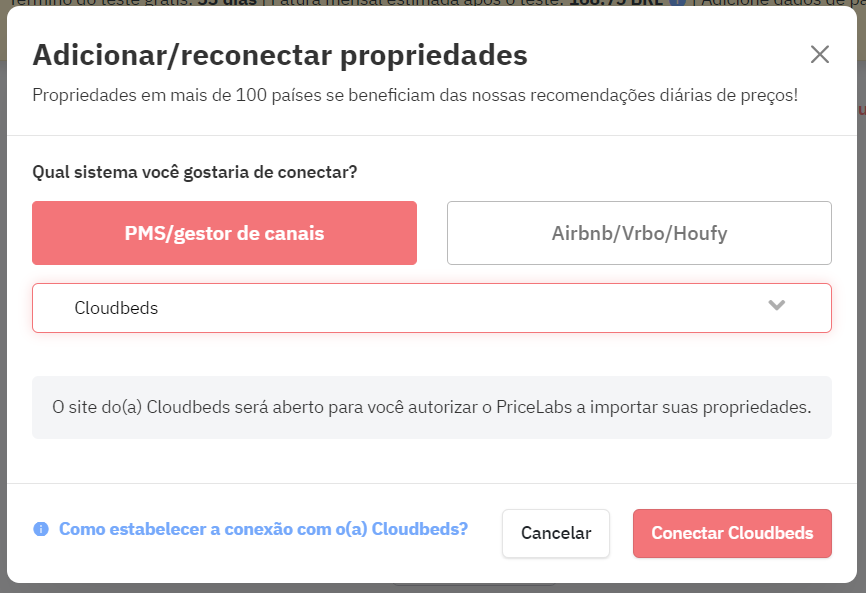Close the Adicionar/reconectar propriedades dialog

tap(820, 54)
